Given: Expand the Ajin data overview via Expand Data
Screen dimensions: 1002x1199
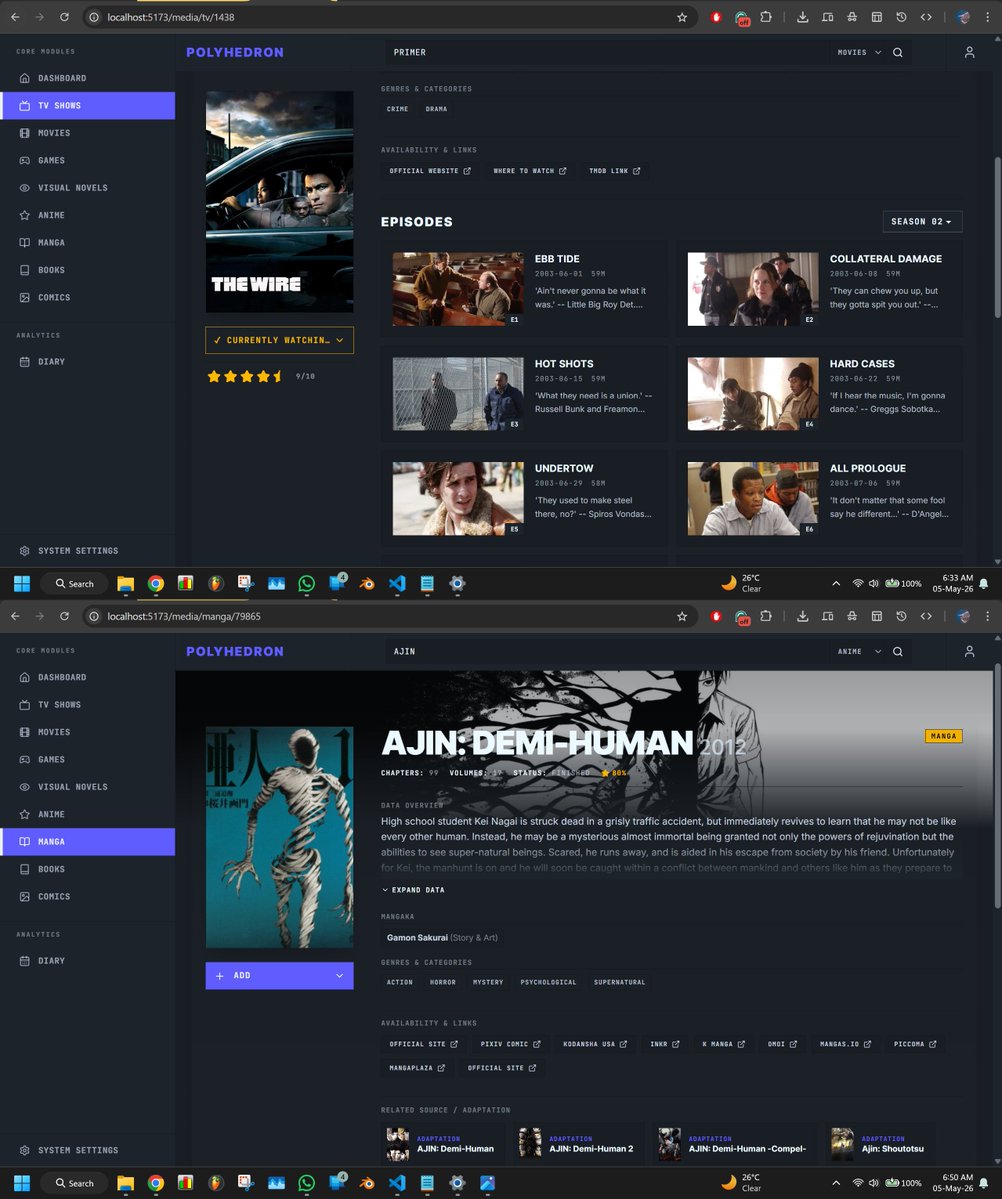Looking at the screenshot, I should pyautogui.click(x=413, y=890).
